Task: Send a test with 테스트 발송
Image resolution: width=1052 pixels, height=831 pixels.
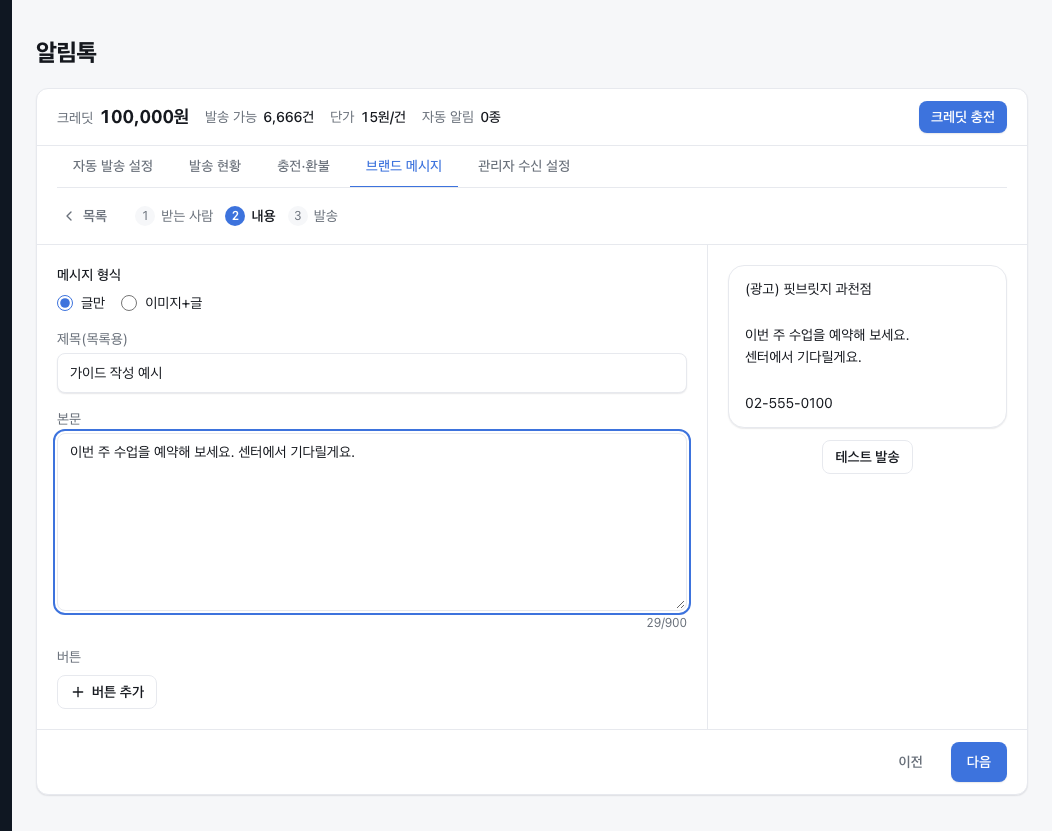Action: (867, 457)
